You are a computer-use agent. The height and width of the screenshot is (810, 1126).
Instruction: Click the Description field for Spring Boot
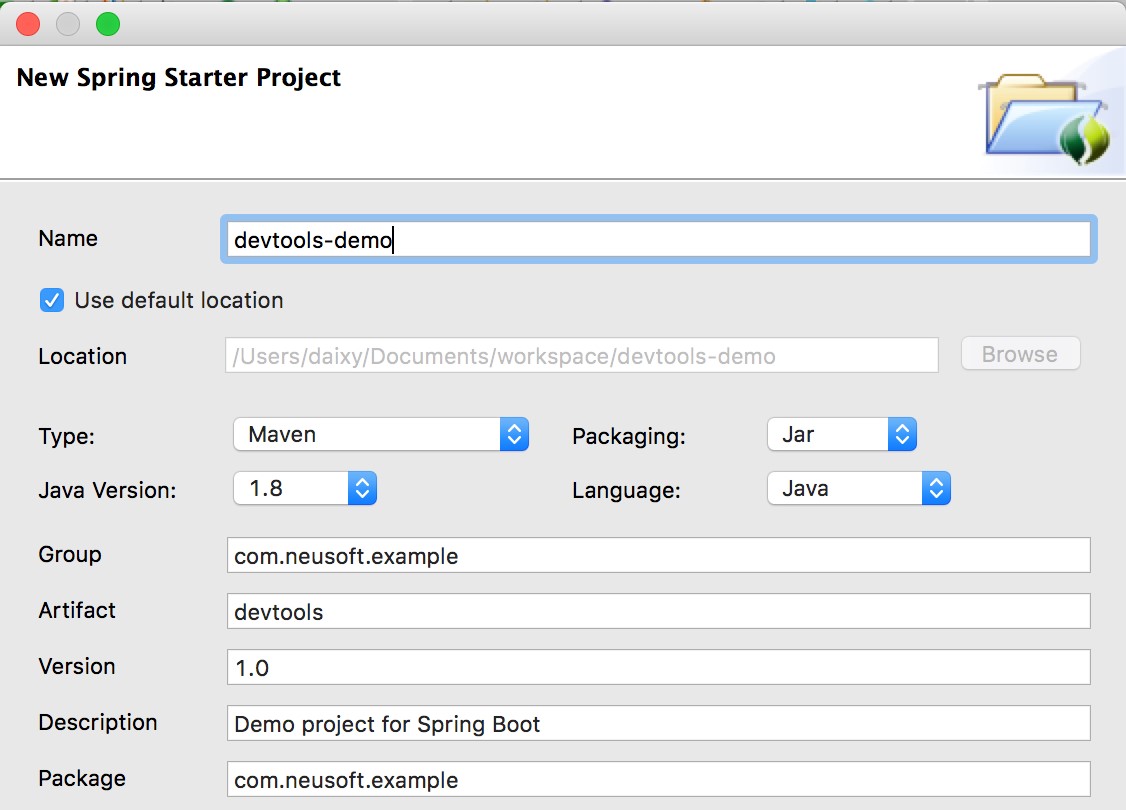click(659, 723)
